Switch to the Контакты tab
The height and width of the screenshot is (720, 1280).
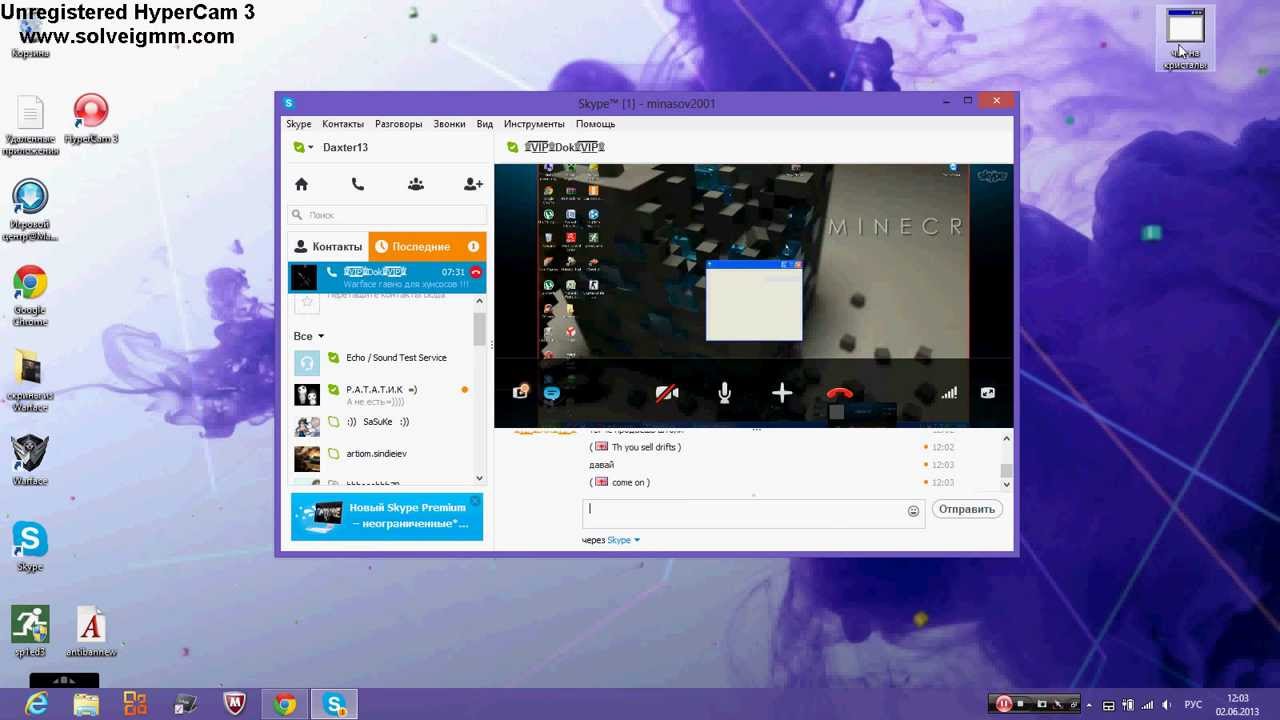tap(328, 246)
